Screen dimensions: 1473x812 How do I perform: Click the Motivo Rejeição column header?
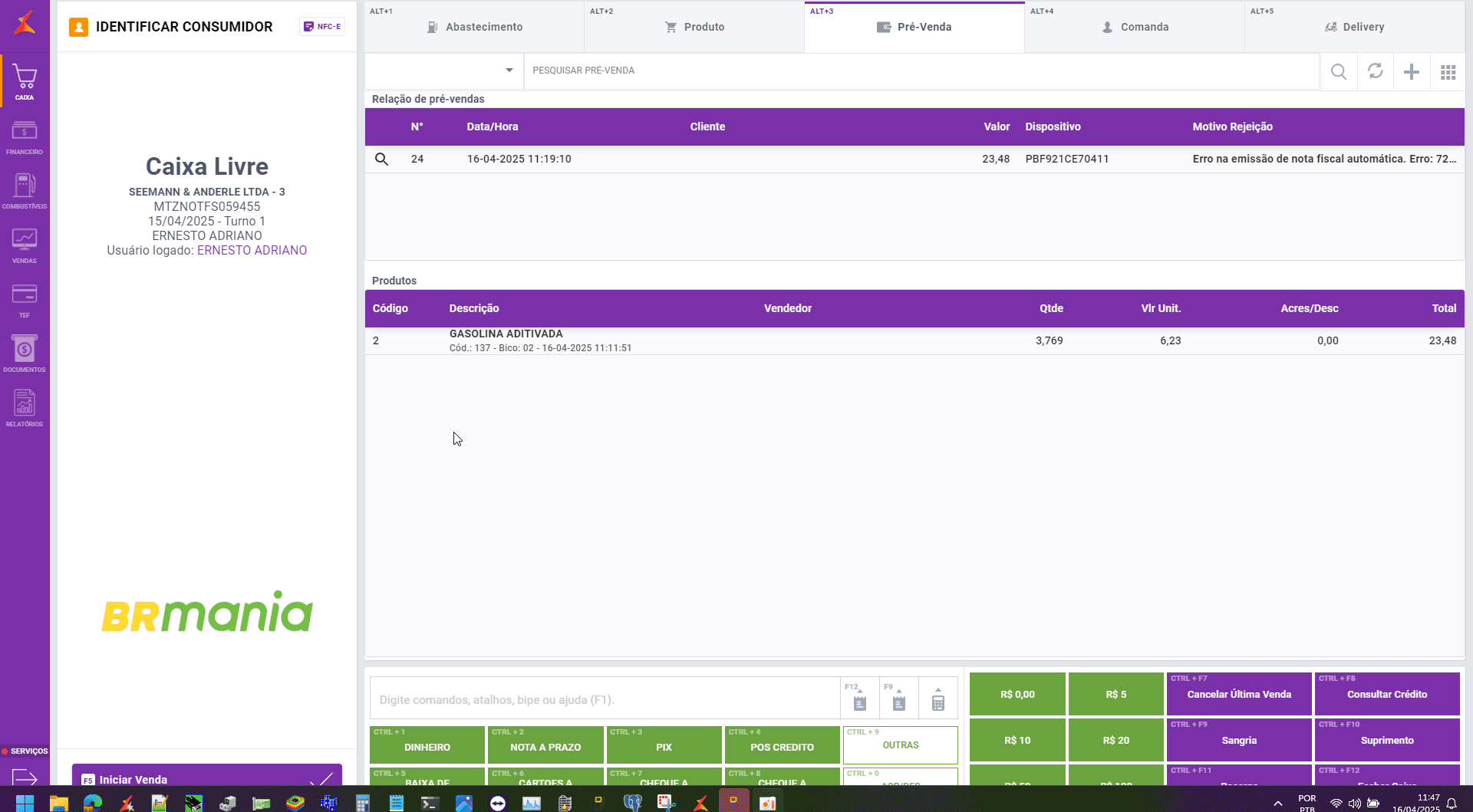[1232, 127]
